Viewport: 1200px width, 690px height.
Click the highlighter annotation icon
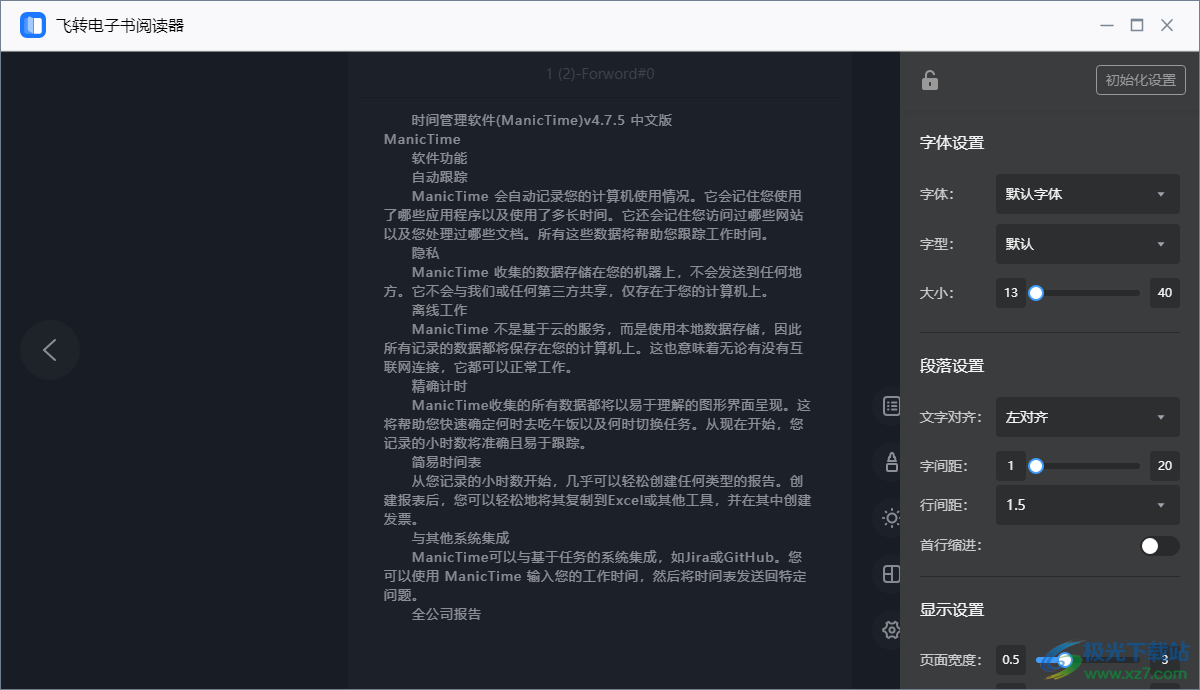[x=891, y=461]
